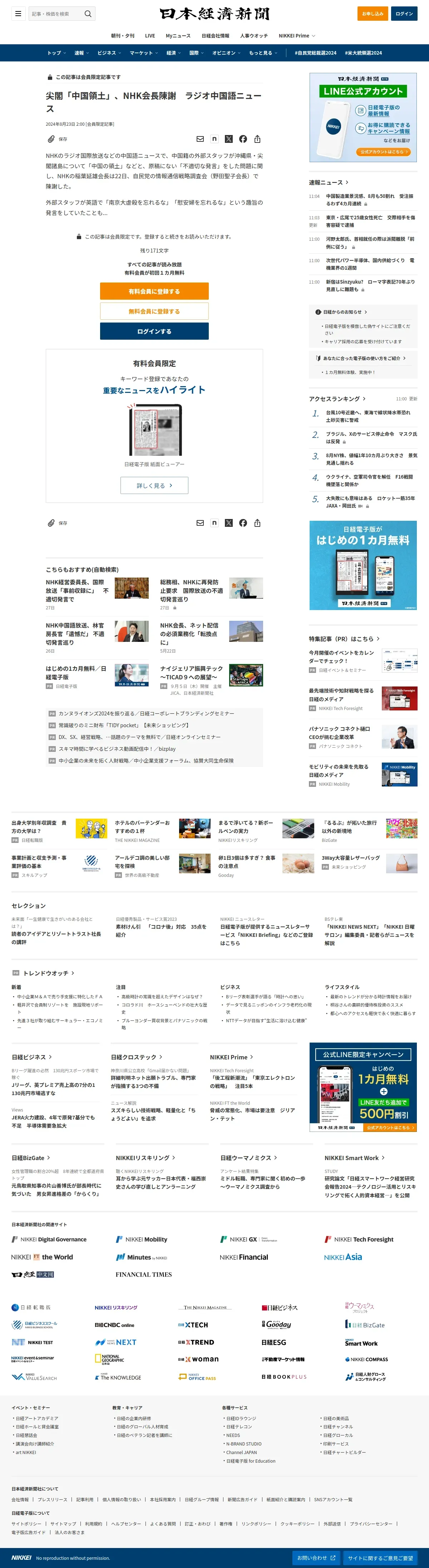
Task: Open NIKKEI Minutes logo
Action: click(x=141, y=1257)
